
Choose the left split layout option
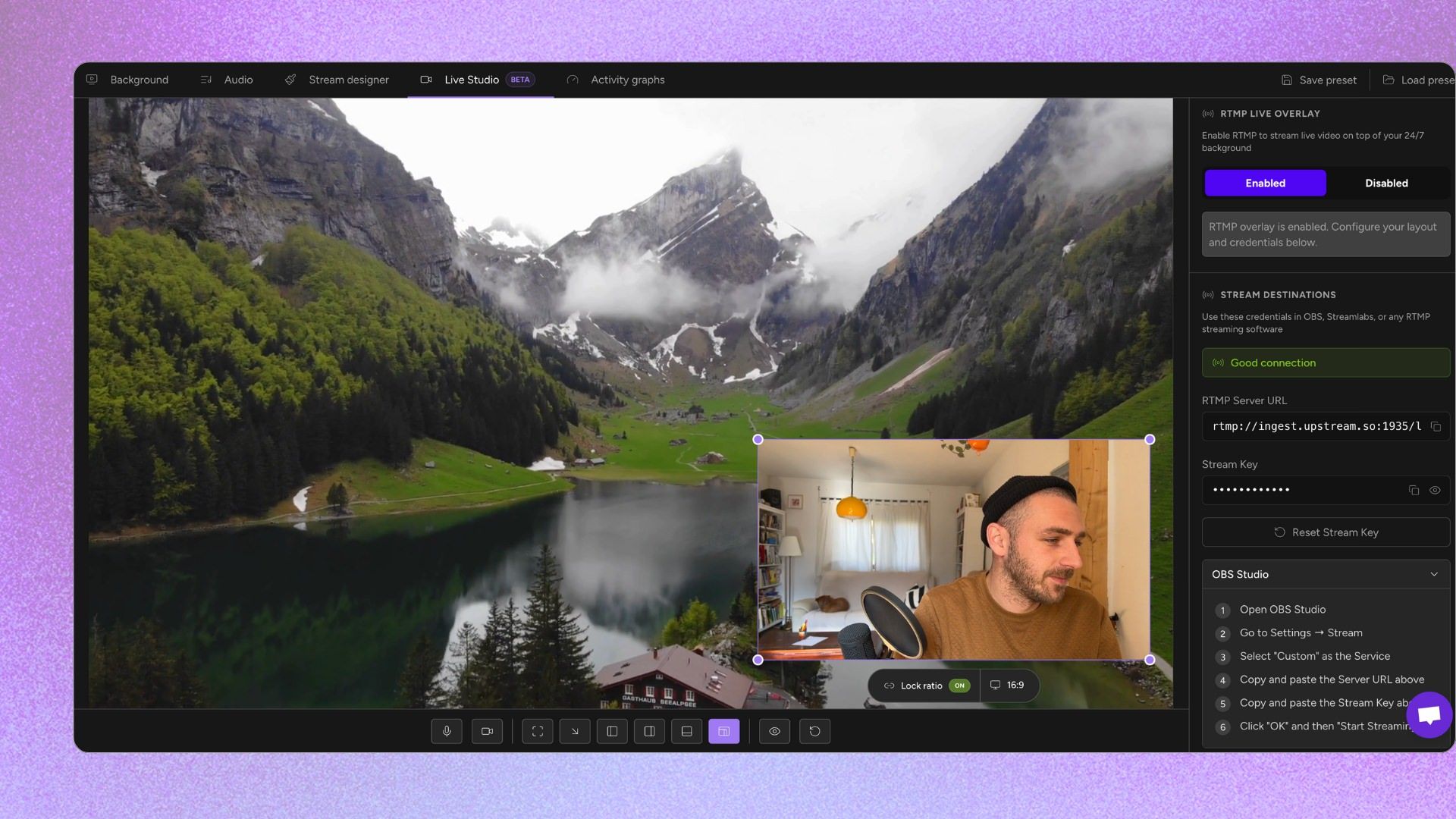tap(612, 731)
